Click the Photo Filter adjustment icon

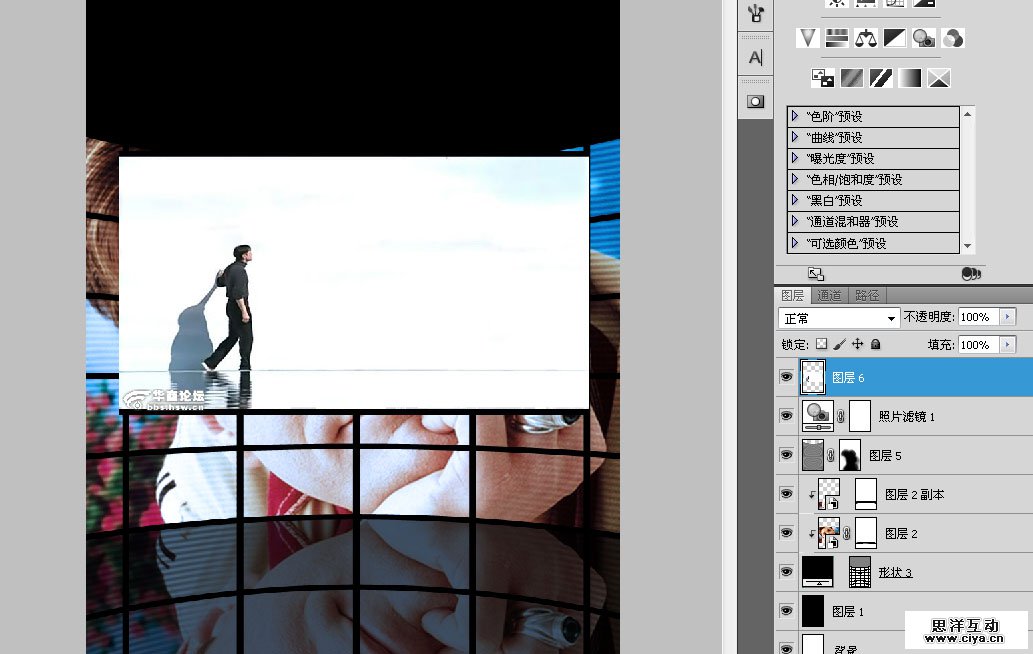pos(924,38)
